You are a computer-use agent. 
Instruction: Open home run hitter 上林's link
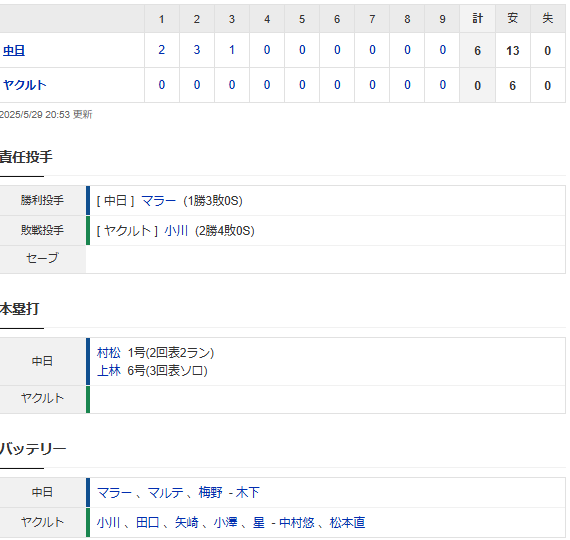(109, 371)
